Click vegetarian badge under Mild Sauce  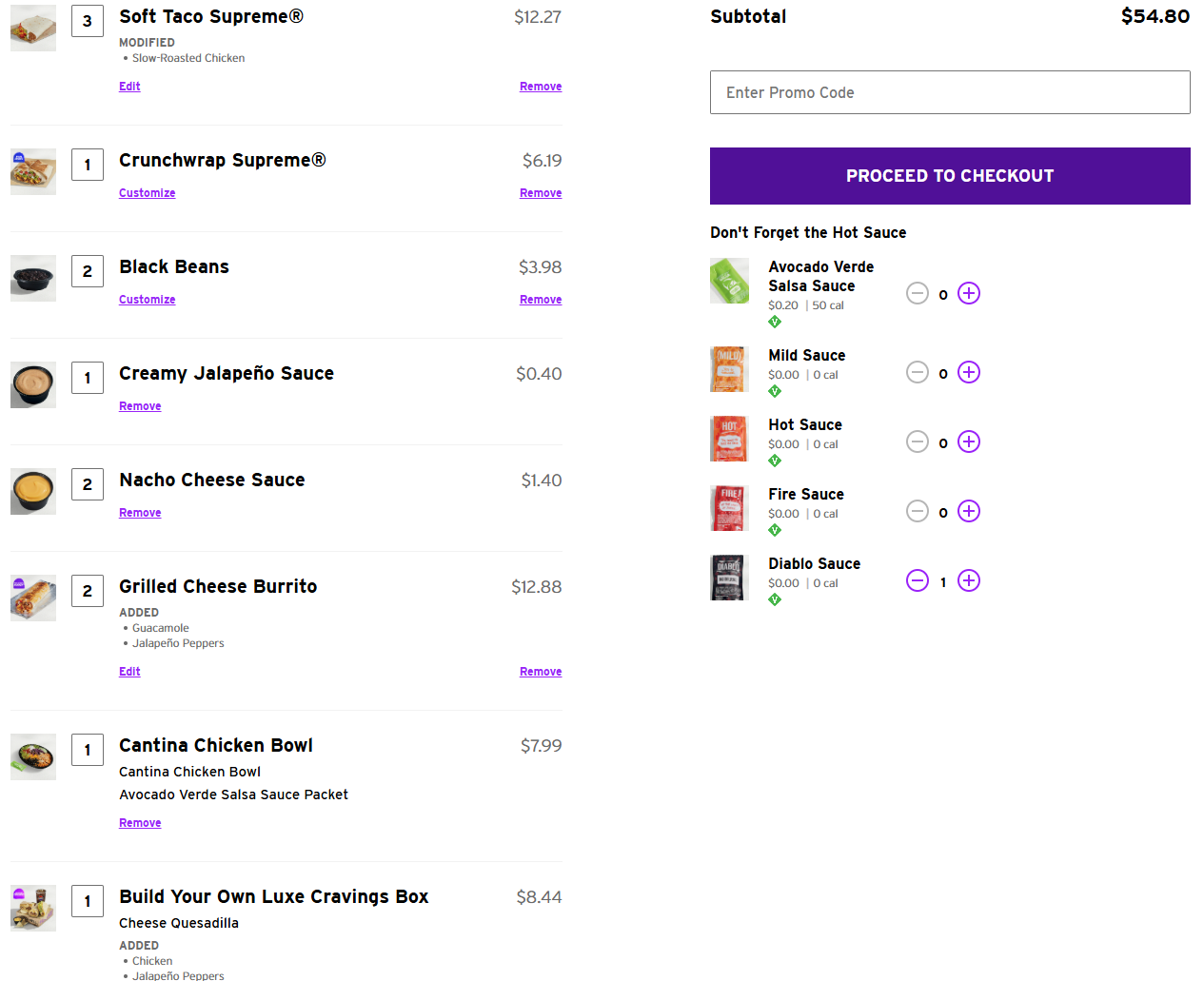click(775, 391)
